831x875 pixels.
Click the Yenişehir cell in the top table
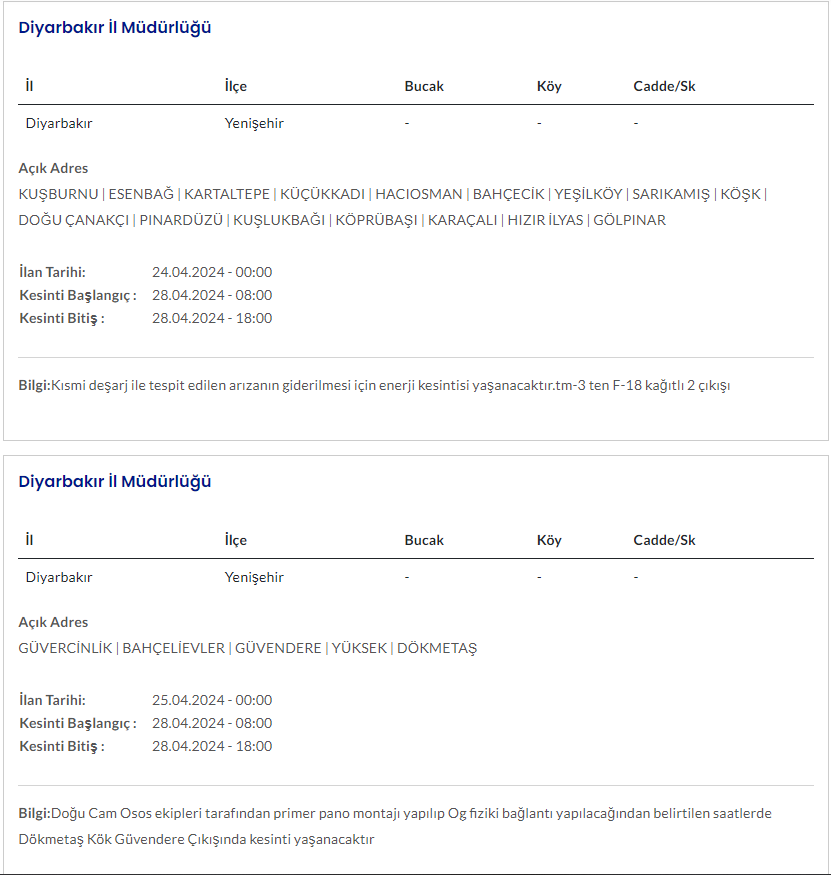(254, 124)
